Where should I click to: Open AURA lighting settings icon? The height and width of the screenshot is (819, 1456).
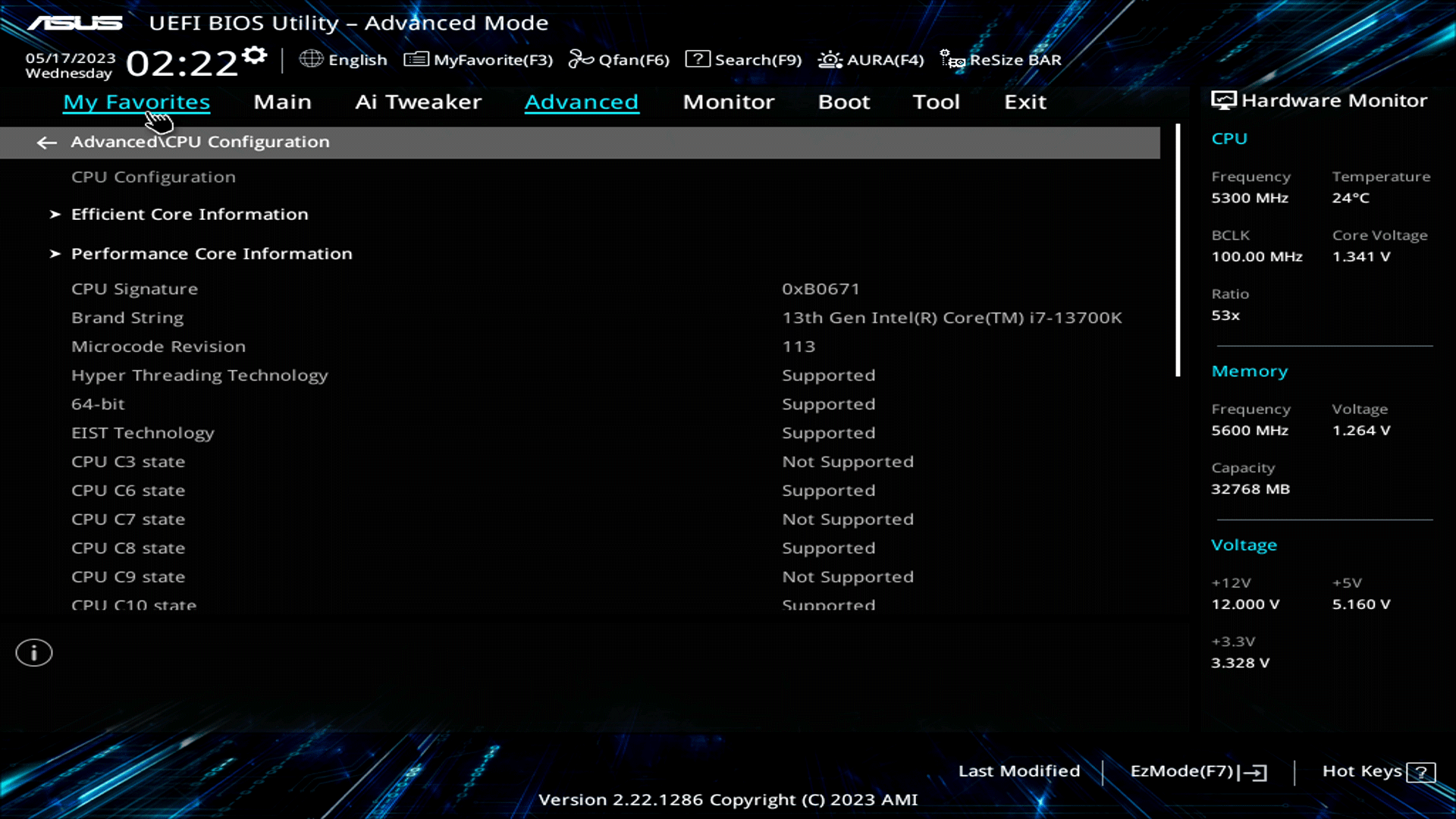(x=829, y=59)
